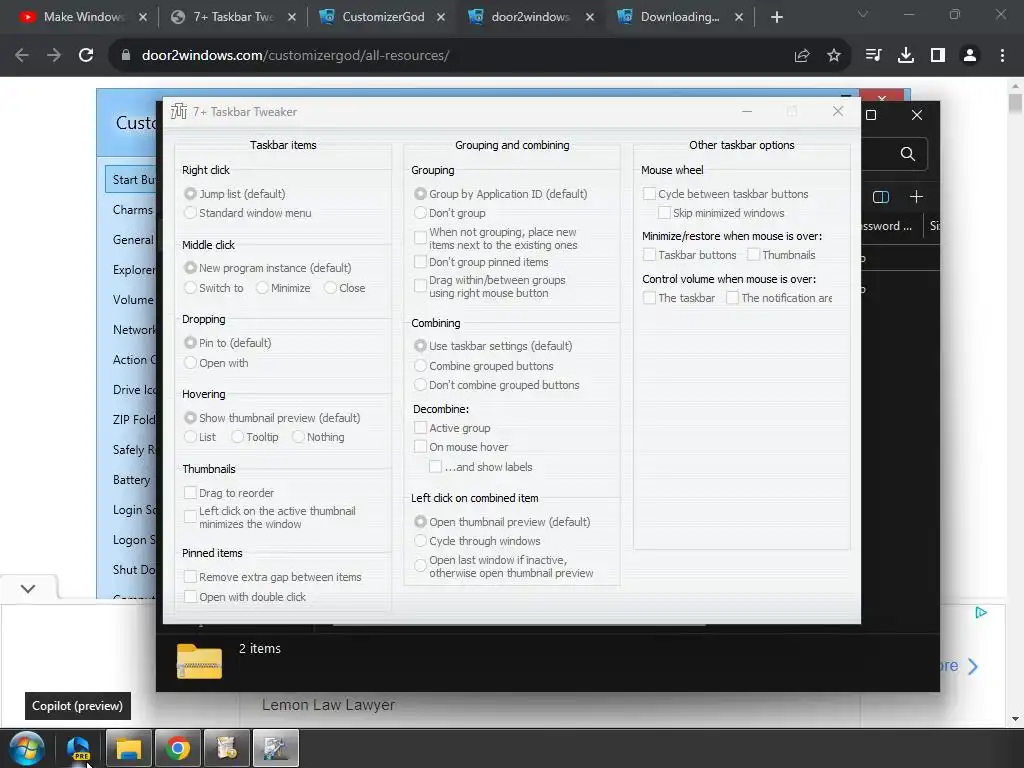Image resolution: width=1024 pixels, height=768 pixels.
Task: Select Battery in CustomizerGod sidebar
Action: pos(131,480)
